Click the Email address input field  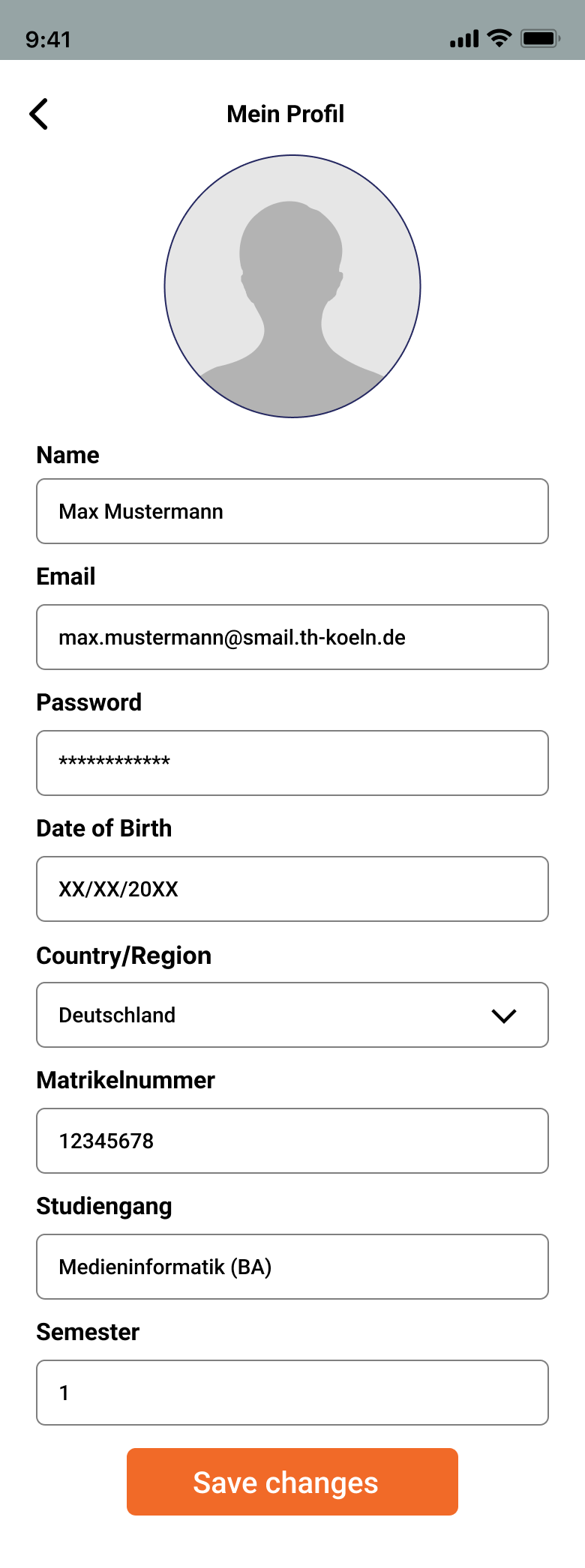pyautogui.click(x=292, y=637)
